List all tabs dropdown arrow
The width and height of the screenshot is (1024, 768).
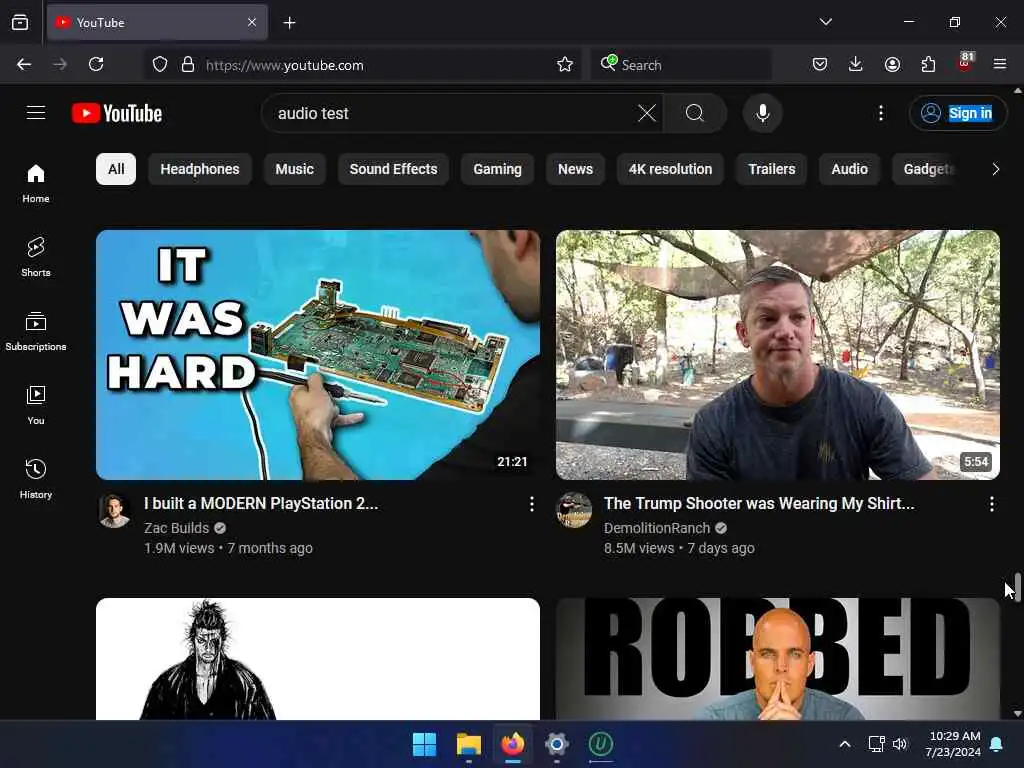[x=825, y=22]
